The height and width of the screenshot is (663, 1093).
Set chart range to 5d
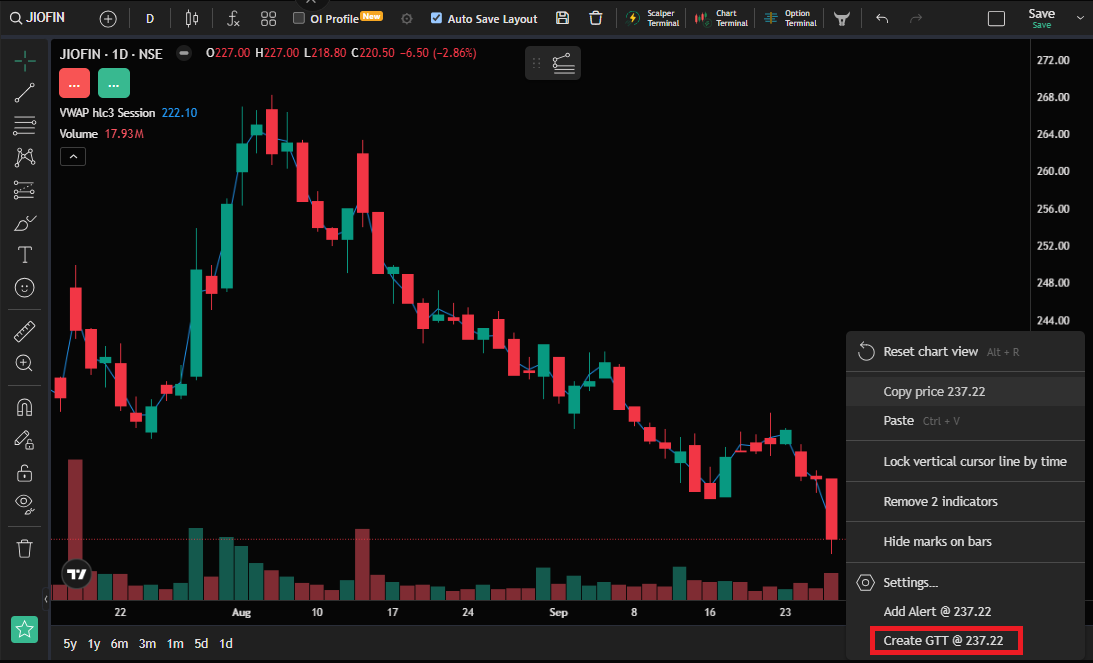(x=201, y=643)
